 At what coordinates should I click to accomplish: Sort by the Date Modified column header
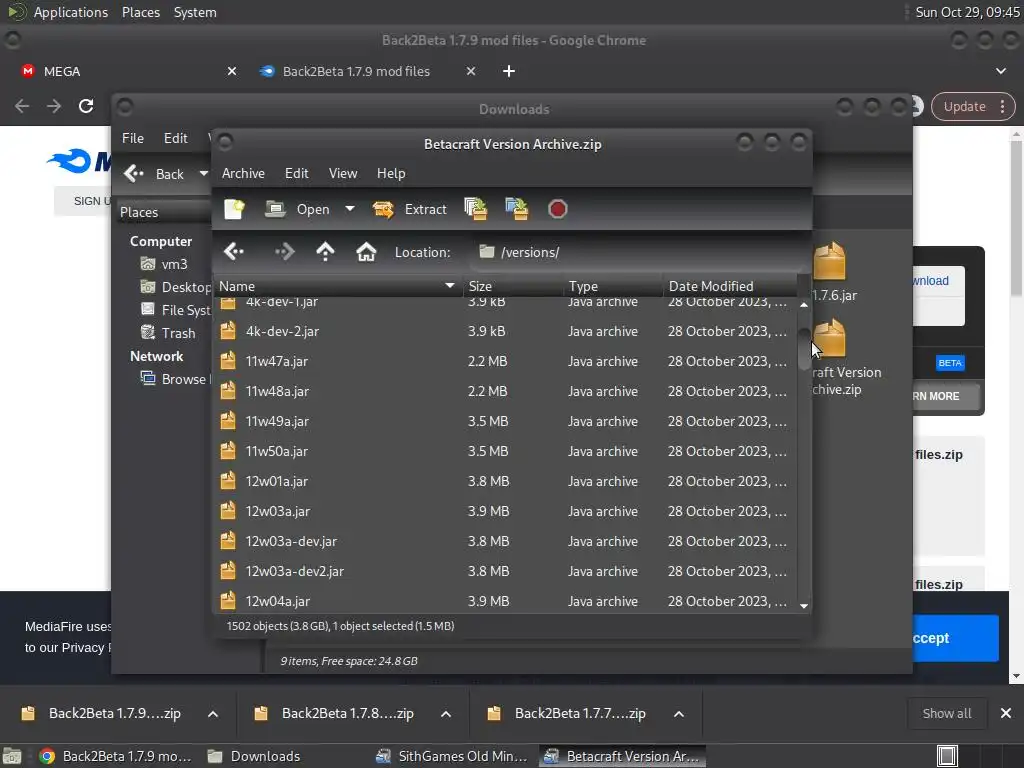pos(730,286)
